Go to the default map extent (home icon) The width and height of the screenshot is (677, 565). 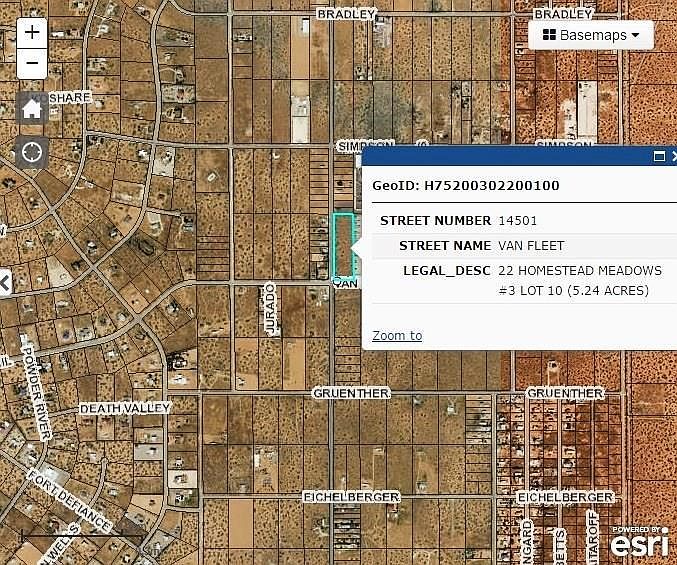click(32, 109)
